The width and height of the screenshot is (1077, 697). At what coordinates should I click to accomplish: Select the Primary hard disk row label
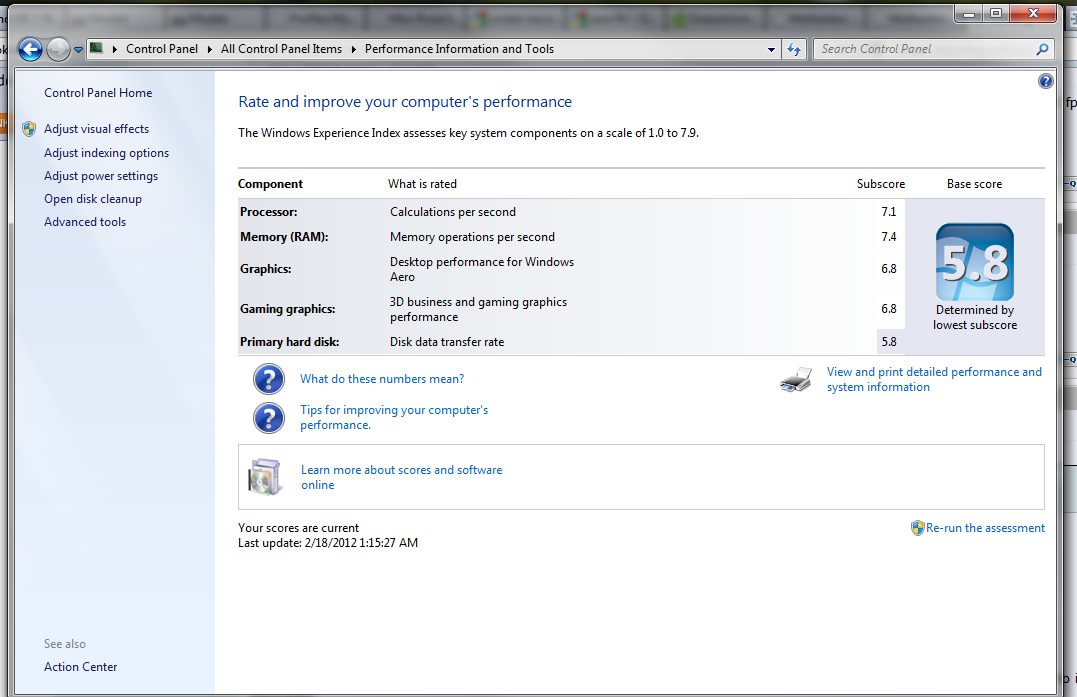tap(289, 342)
